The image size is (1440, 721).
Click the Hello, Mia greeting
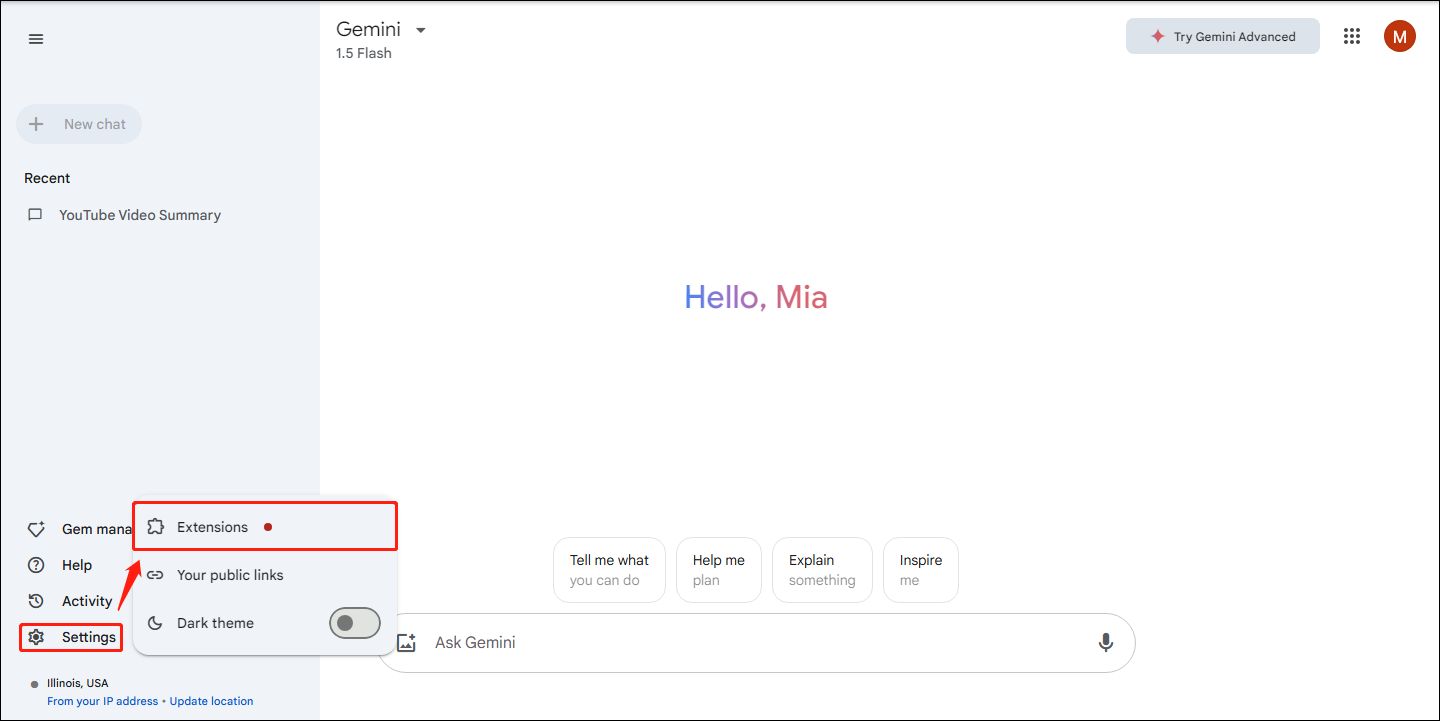coord(756,297)
